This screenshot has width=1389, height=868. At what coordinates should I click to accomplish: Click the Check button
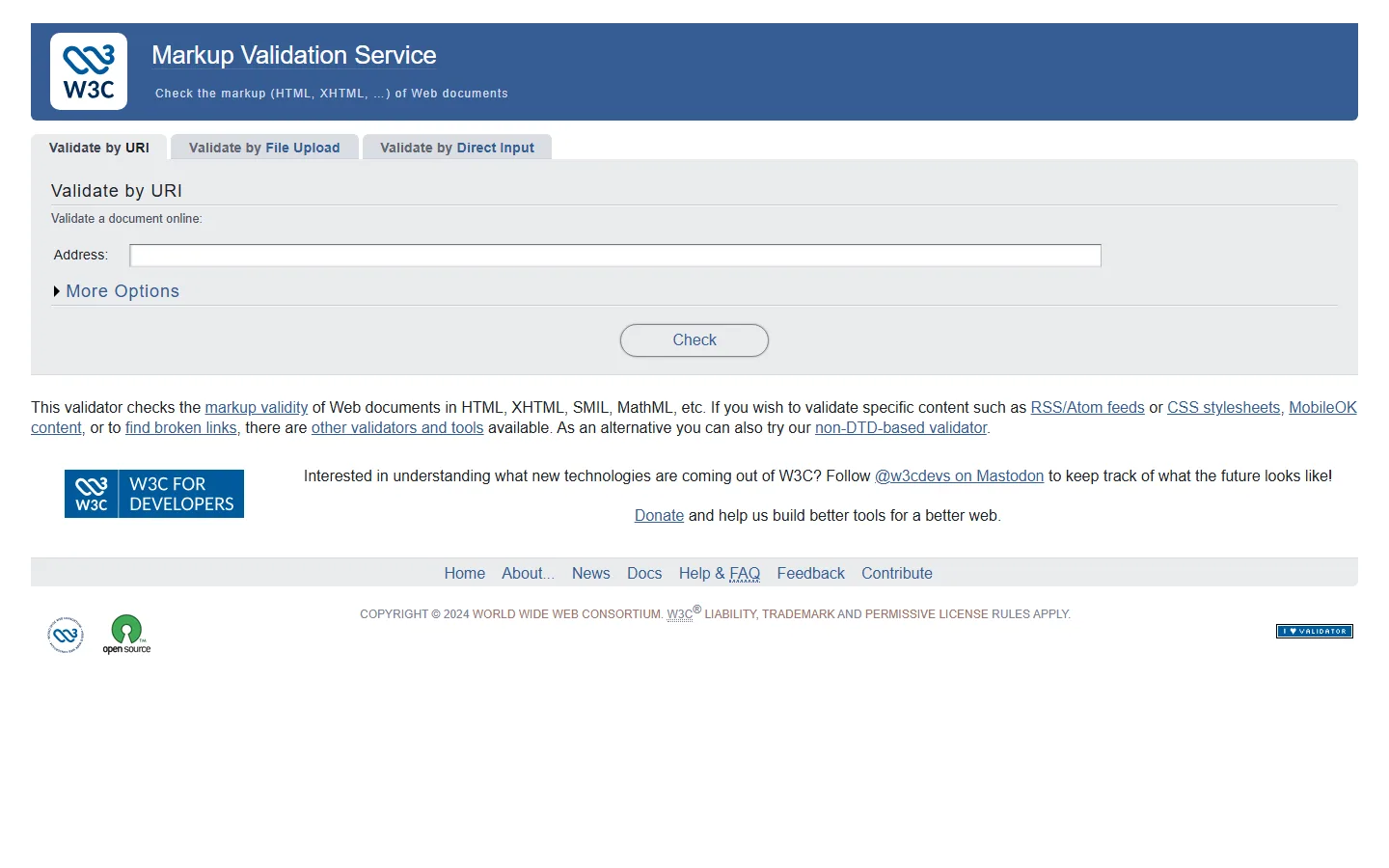pyautogui.click(x=694, y=340)
